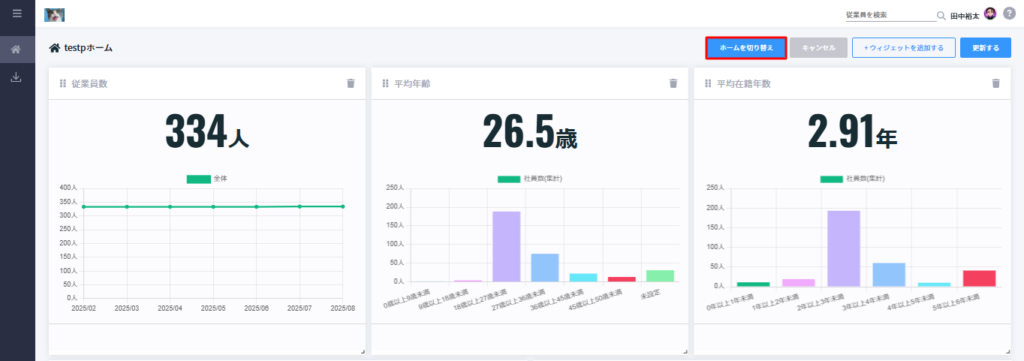Toggle the 社員数(累計) legend in the 平均年齢 chart
Image resolution: width=1024 pixels, height=361 pixels.
coord(525,179)
